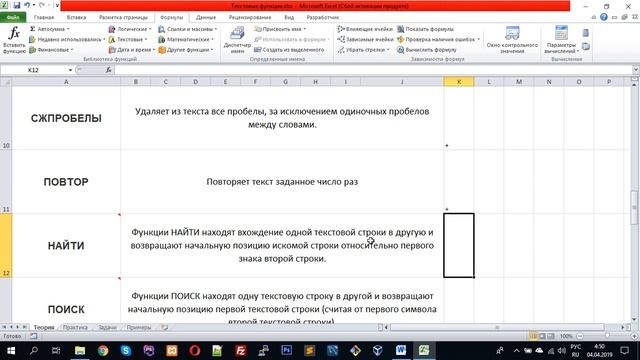Click Создать из выделенного
640x360 pixels.
point(289,50)
